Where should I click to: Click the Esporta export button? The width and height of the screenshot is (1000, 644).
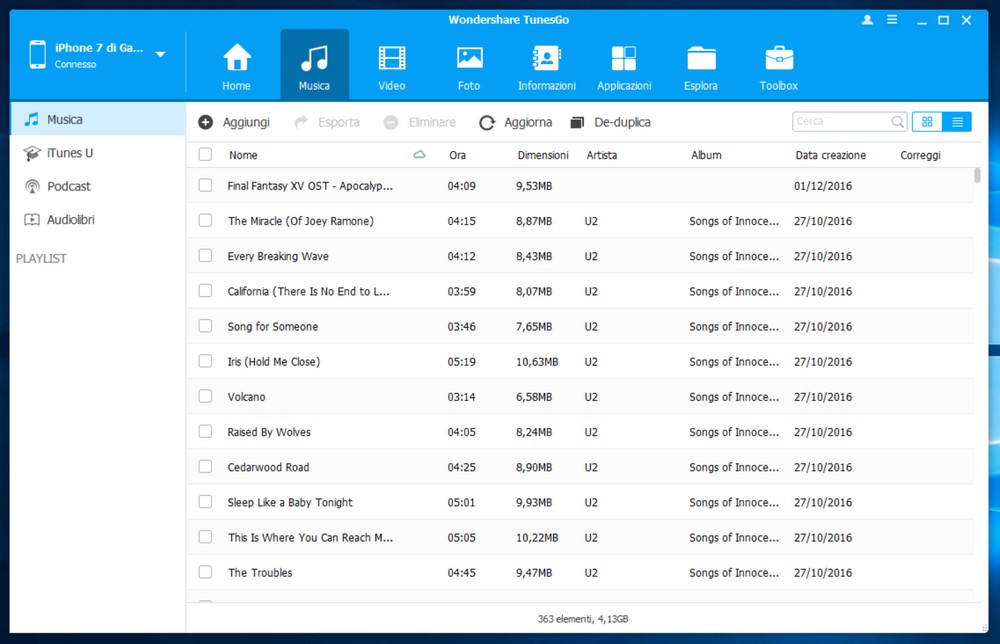(x=327, y=122)
